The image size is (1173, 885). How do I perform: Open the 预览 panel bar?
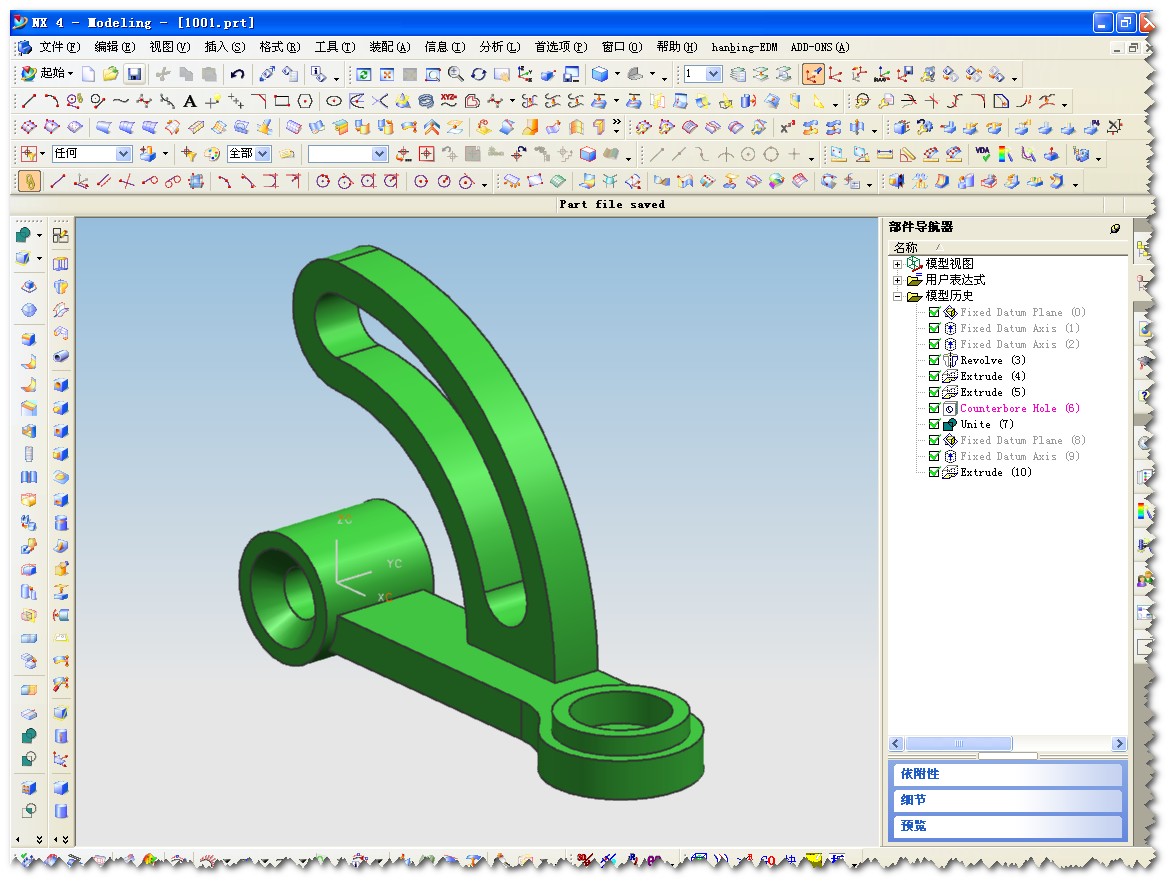coord(1008,826)
